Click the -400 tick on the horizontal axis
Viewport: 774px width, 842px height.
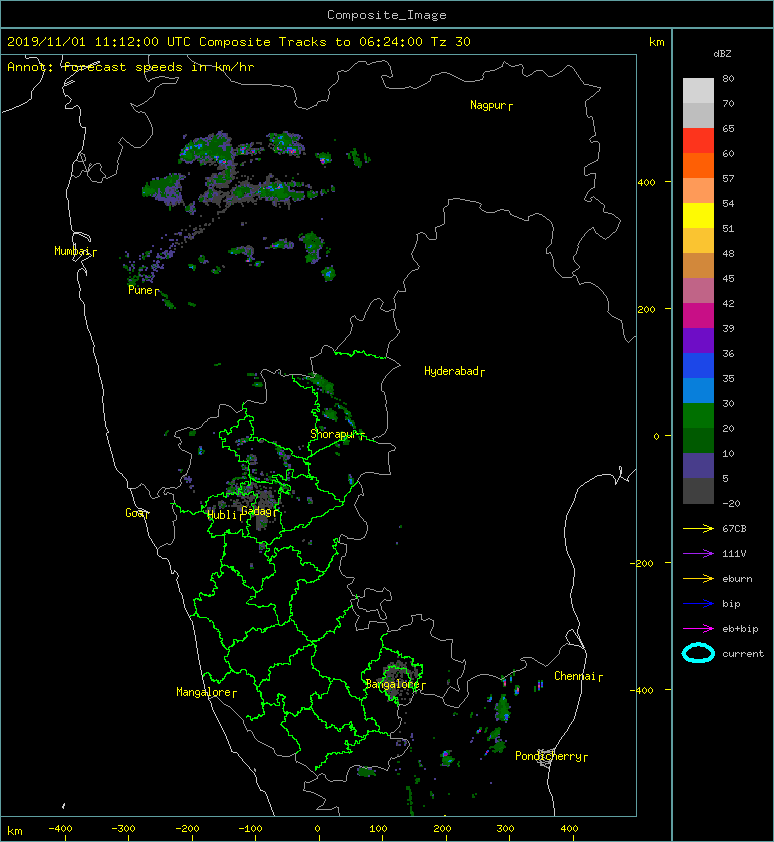click(x=60, y=829)
